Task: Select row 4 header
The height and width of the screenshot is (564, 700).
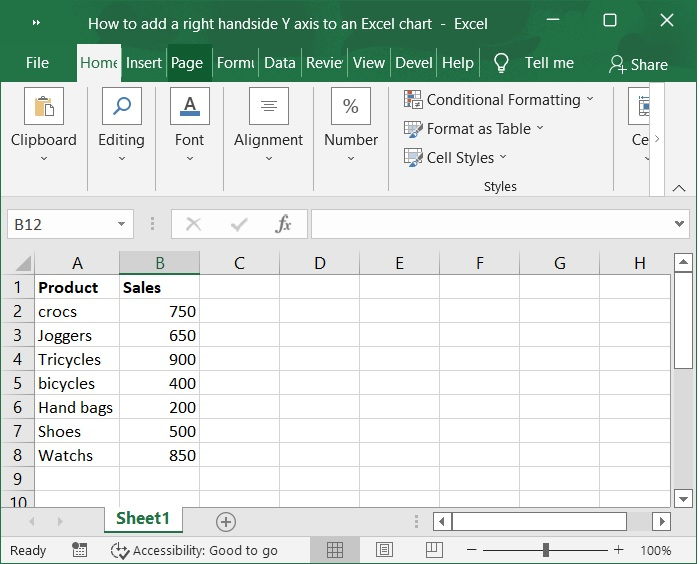Action: [x=17, y=359]
